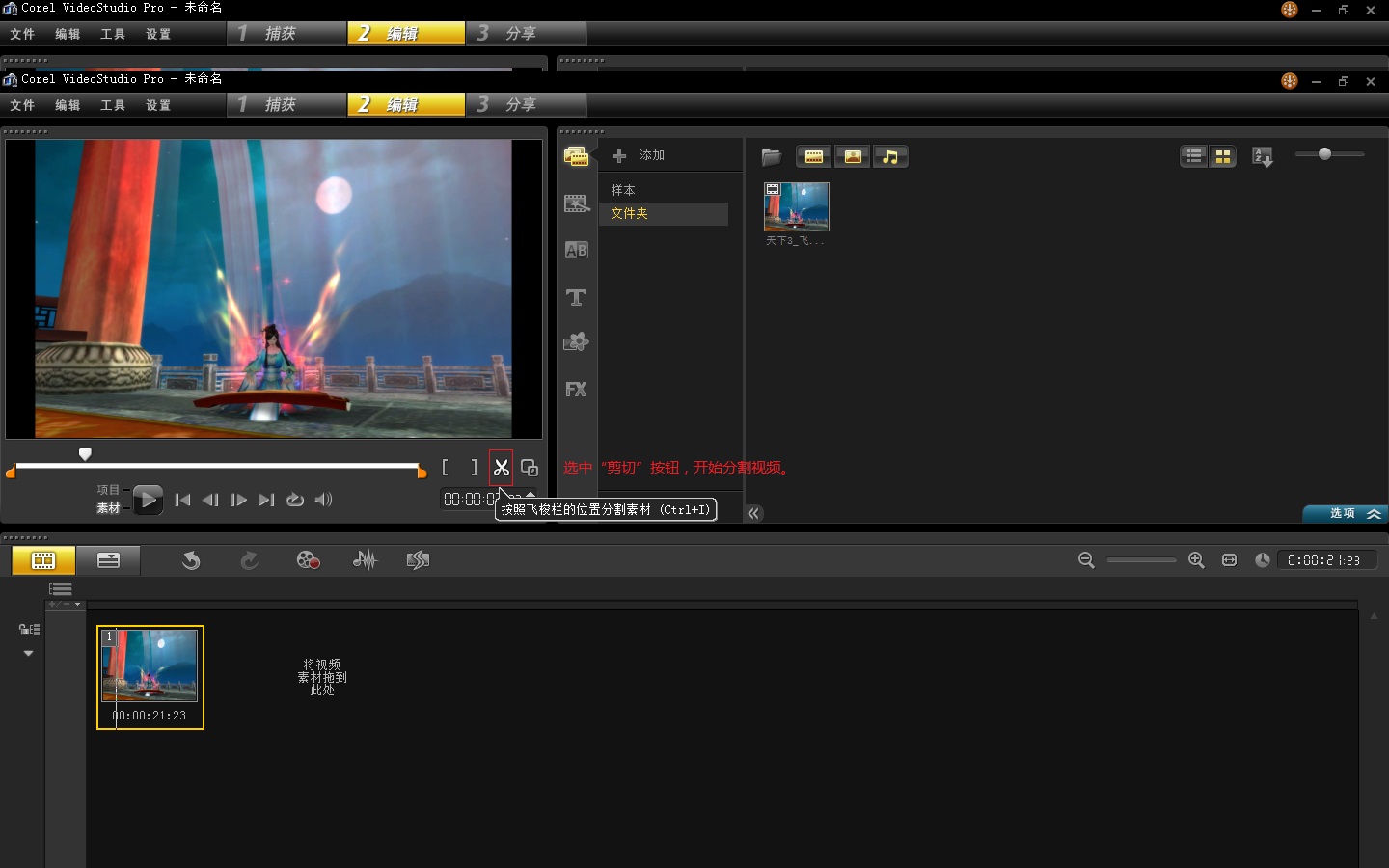The height and width of the screenshot is (868, 1389).
Task: Select the 天下3 video thumbnail in library
Action: tap(796, 206)
